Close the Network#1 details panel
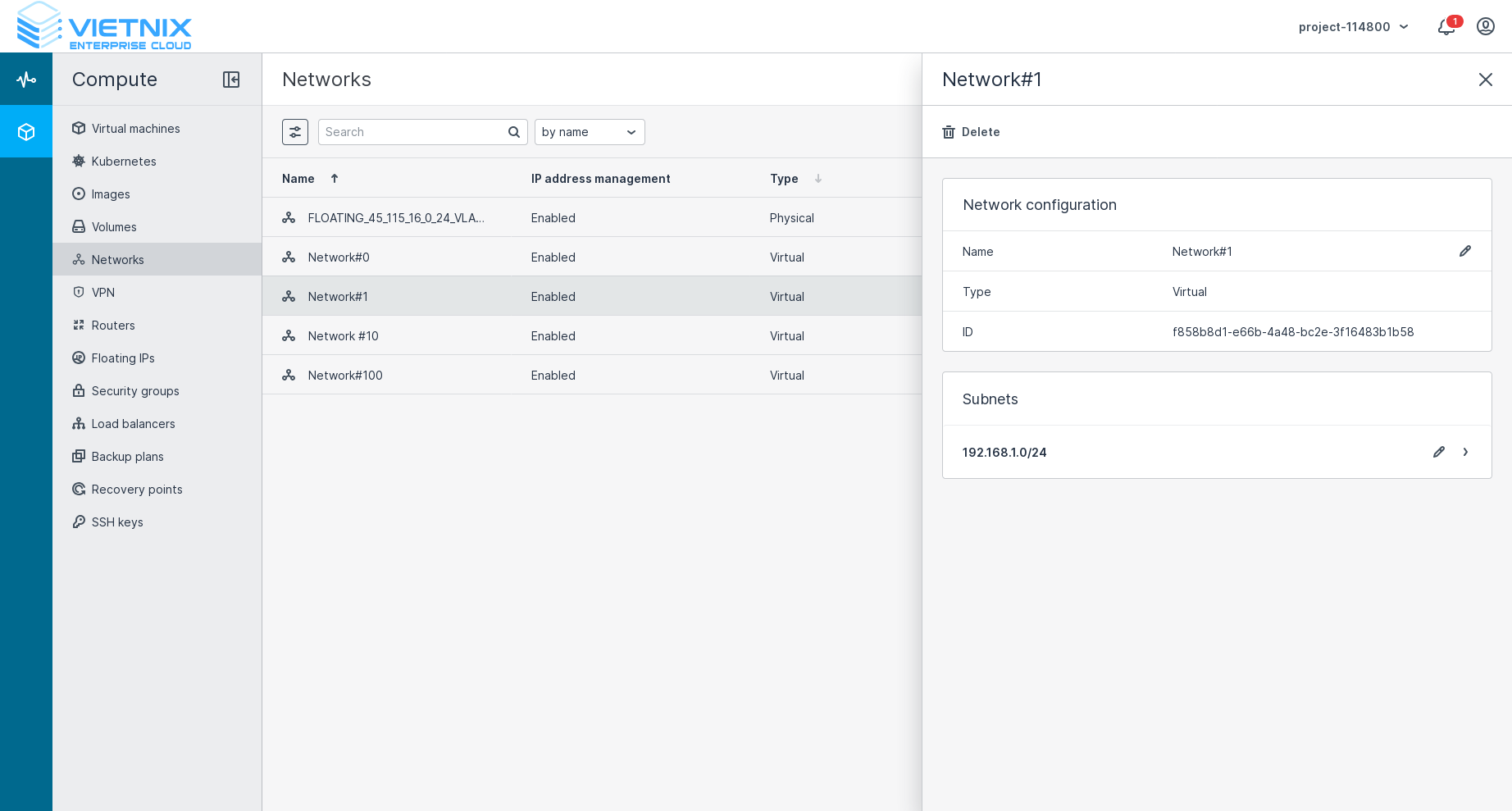 click(1485, 80)
